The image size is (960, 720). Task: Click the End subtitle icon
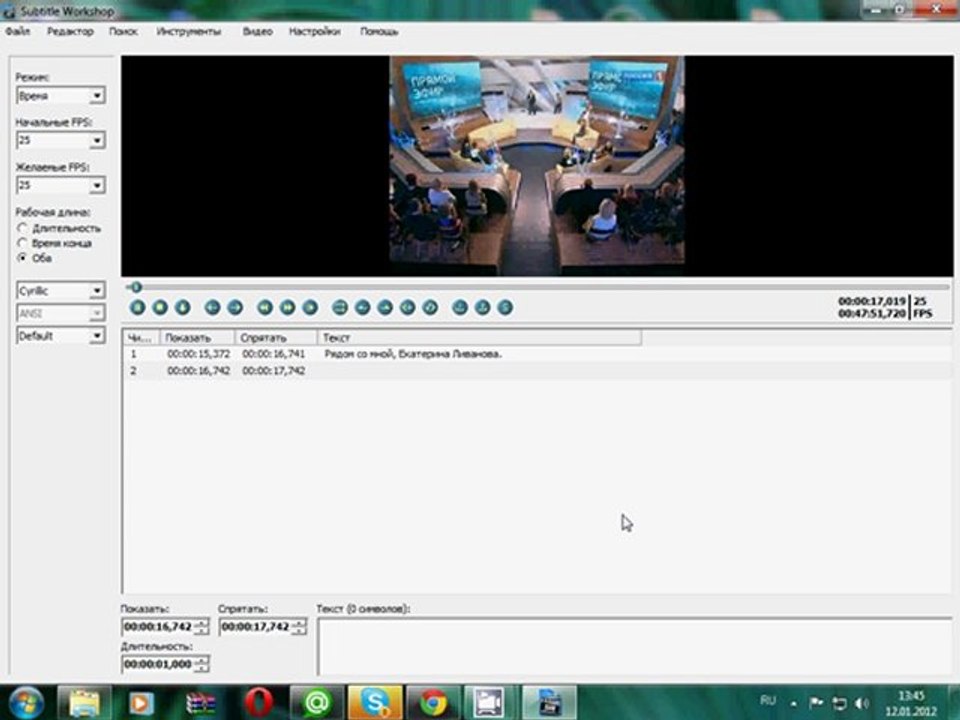(430, 307)
